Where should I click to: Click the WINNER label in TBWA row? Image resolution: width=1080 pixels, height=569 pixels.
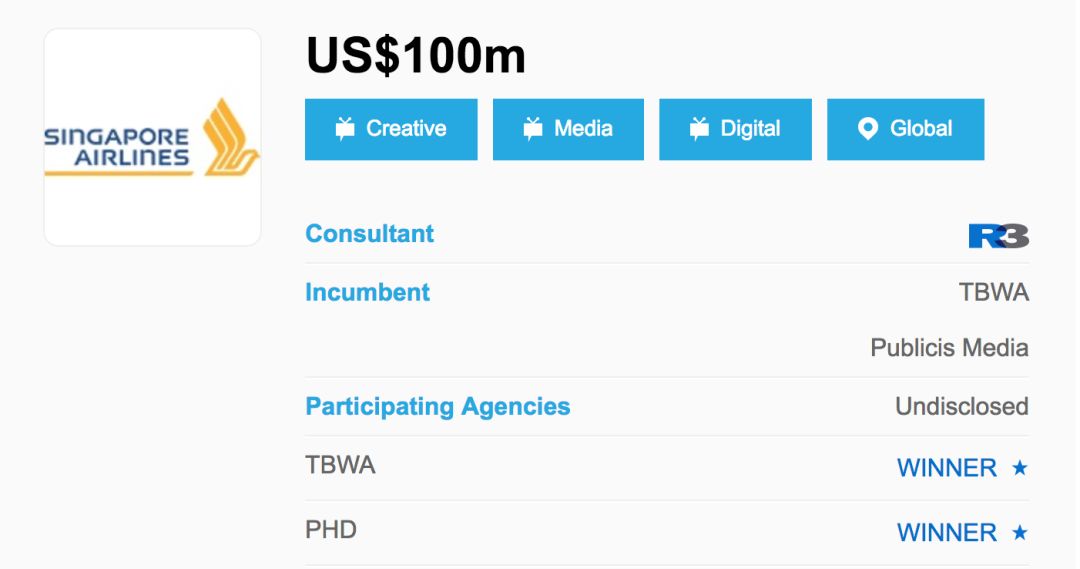(x=946, y=468)
